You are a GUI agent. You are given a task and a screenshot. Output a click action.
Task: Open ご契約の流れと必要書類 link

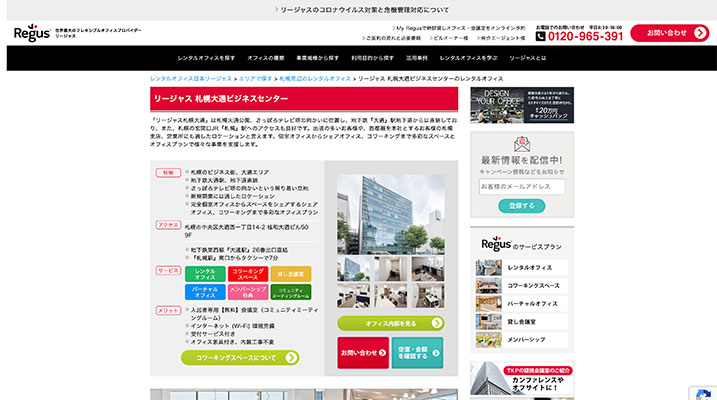[391, 38]
